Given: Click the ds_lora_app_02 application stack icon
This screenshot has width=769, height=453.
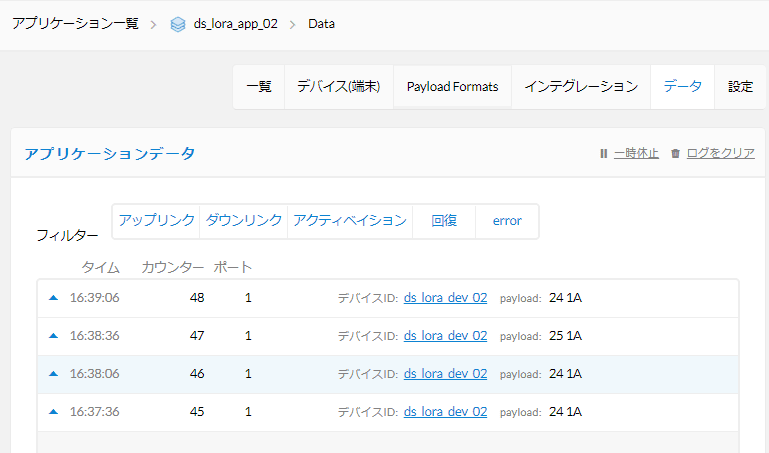Looking at the screenshot, I should click(178, 24).
